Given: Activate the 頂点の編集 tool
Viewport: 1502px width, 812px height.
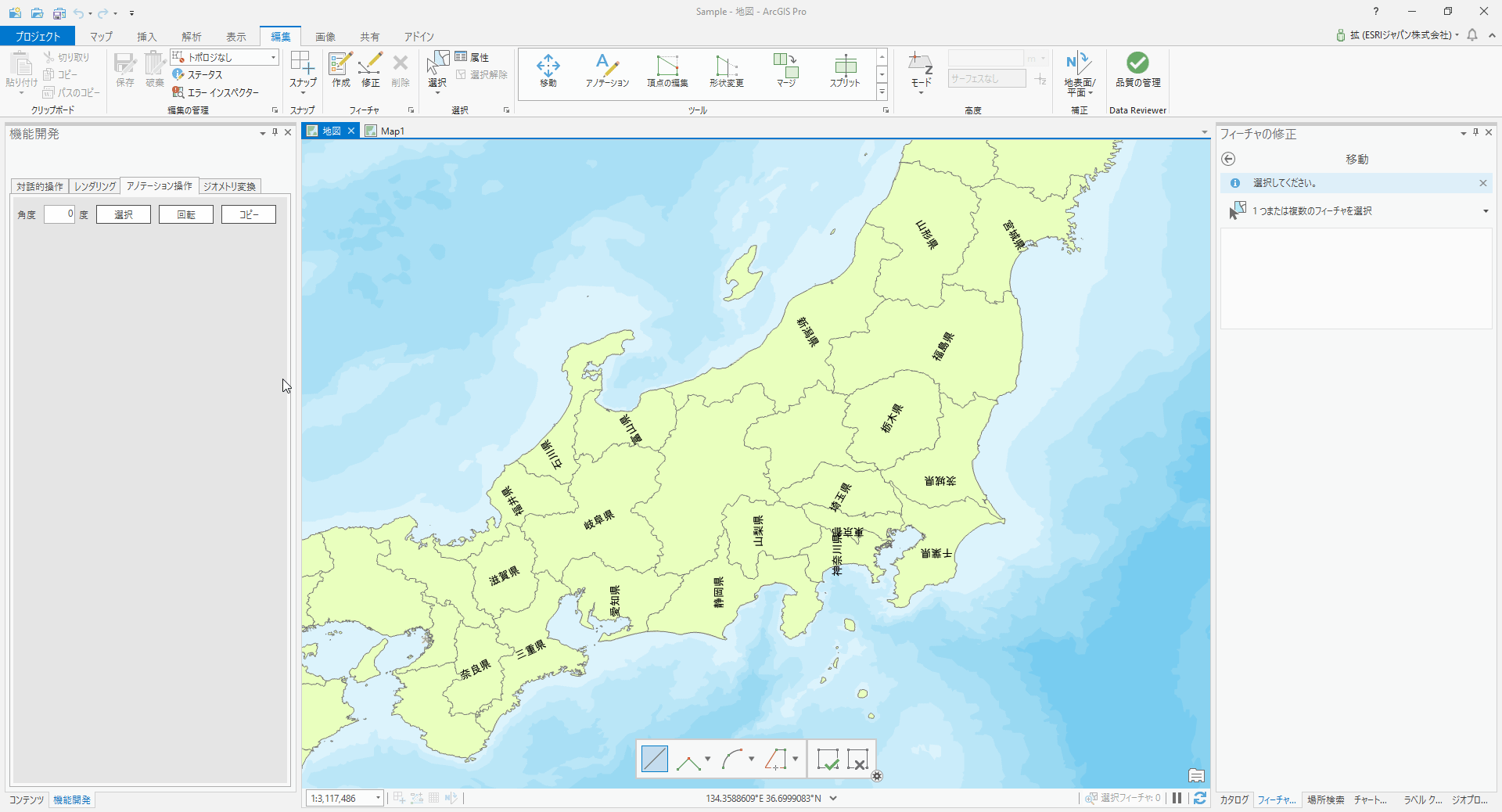Looking at the screenshot, I should (667, 70).
